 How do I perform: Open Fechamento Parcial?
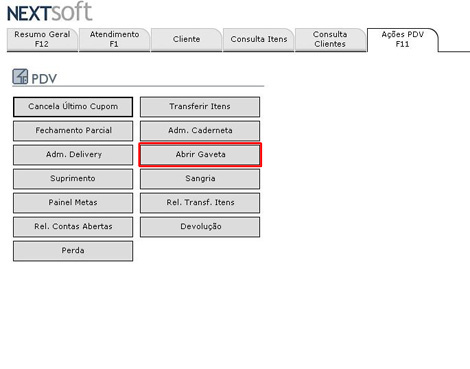[73, 131]
